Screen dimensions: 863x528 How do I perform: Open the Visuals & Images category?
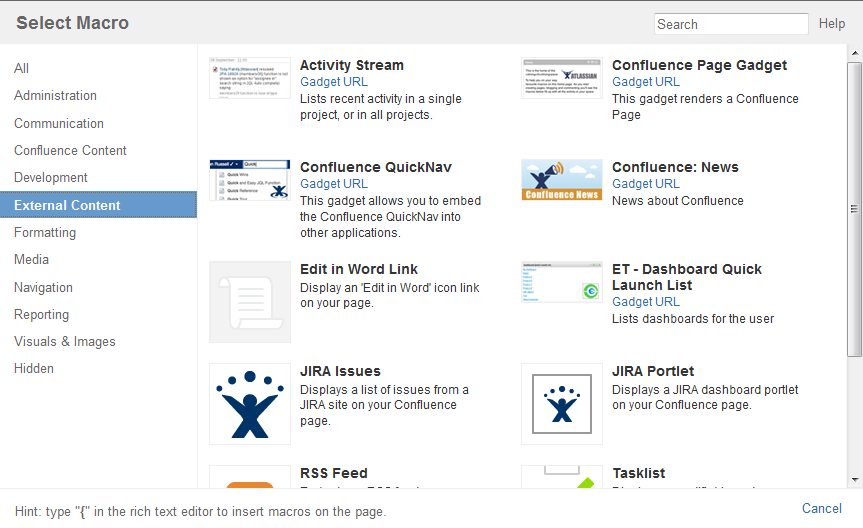pyautogui.click(x=65, y=342)
